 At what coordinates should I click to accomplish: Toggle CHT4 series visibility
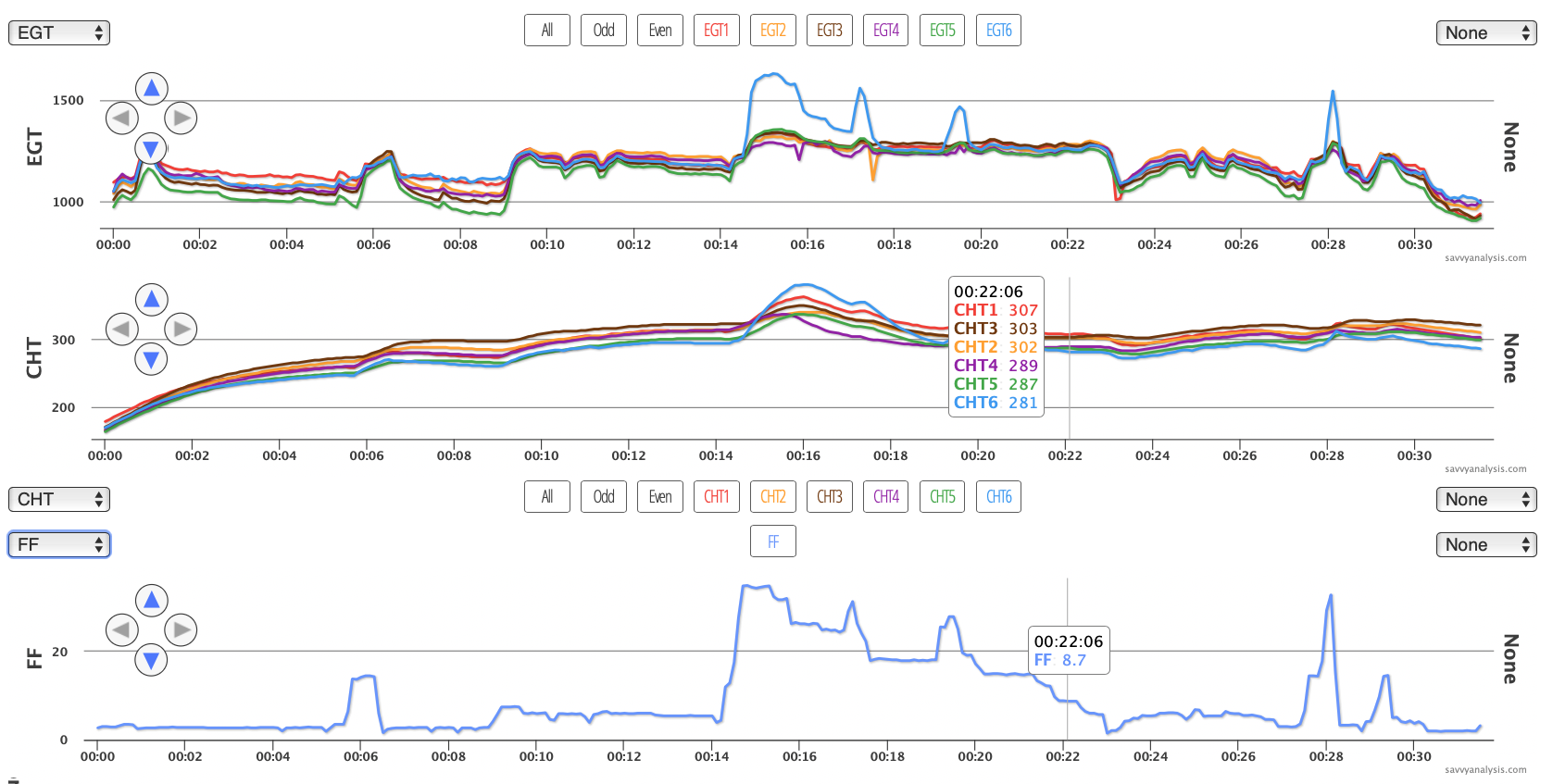pos(885,497)
